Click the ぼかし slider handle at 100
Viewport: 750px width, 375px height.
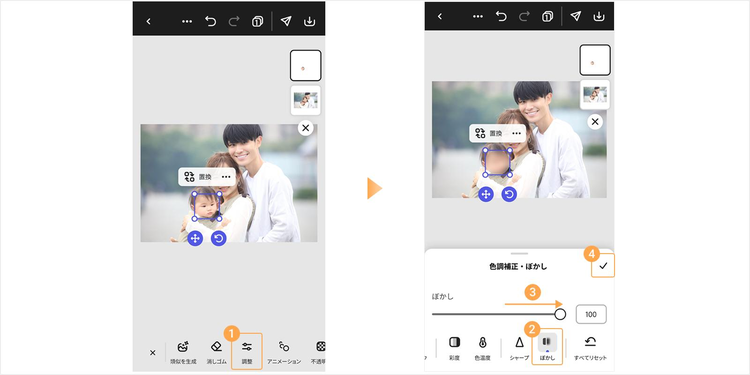pos(560,314)
